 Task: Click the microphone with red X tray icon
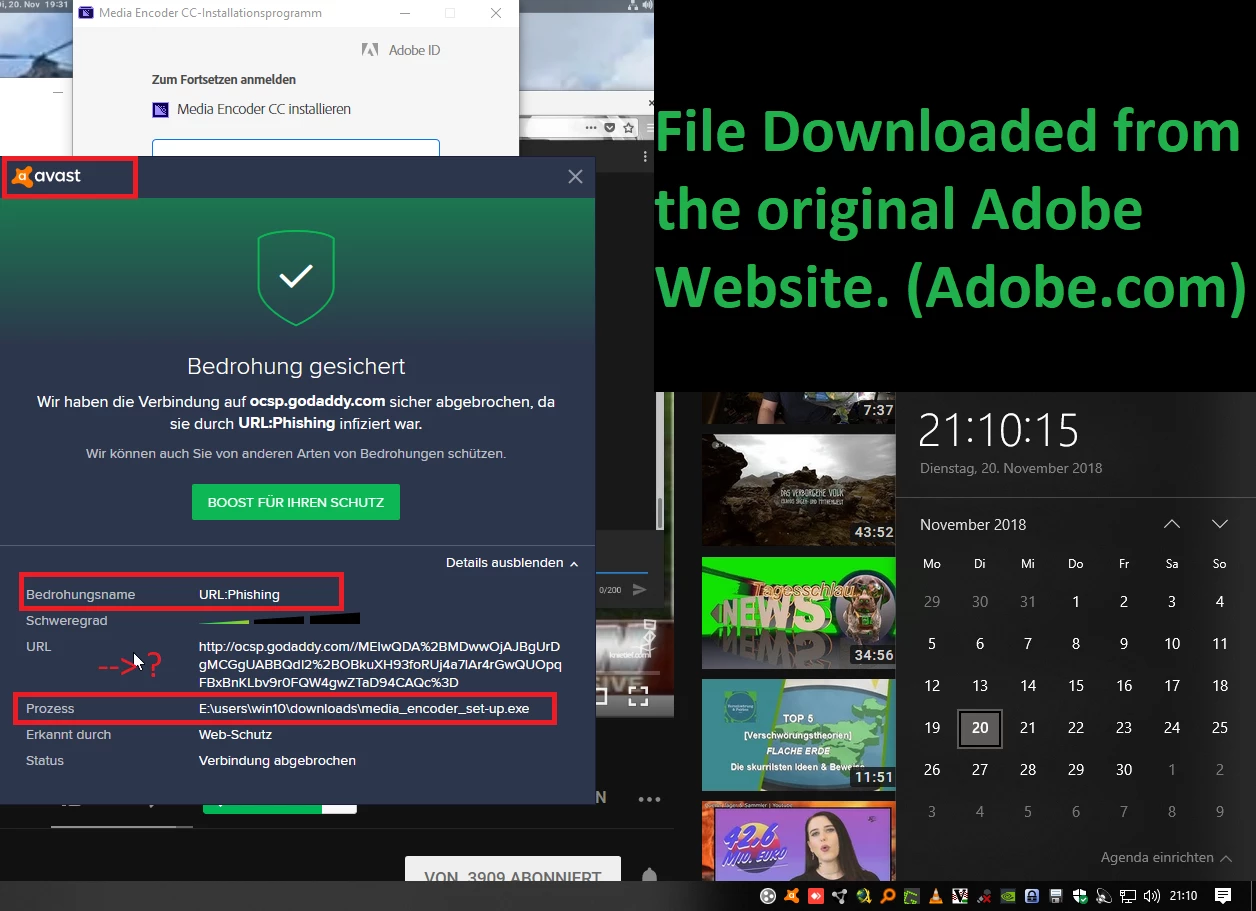[x=984, y=896]
